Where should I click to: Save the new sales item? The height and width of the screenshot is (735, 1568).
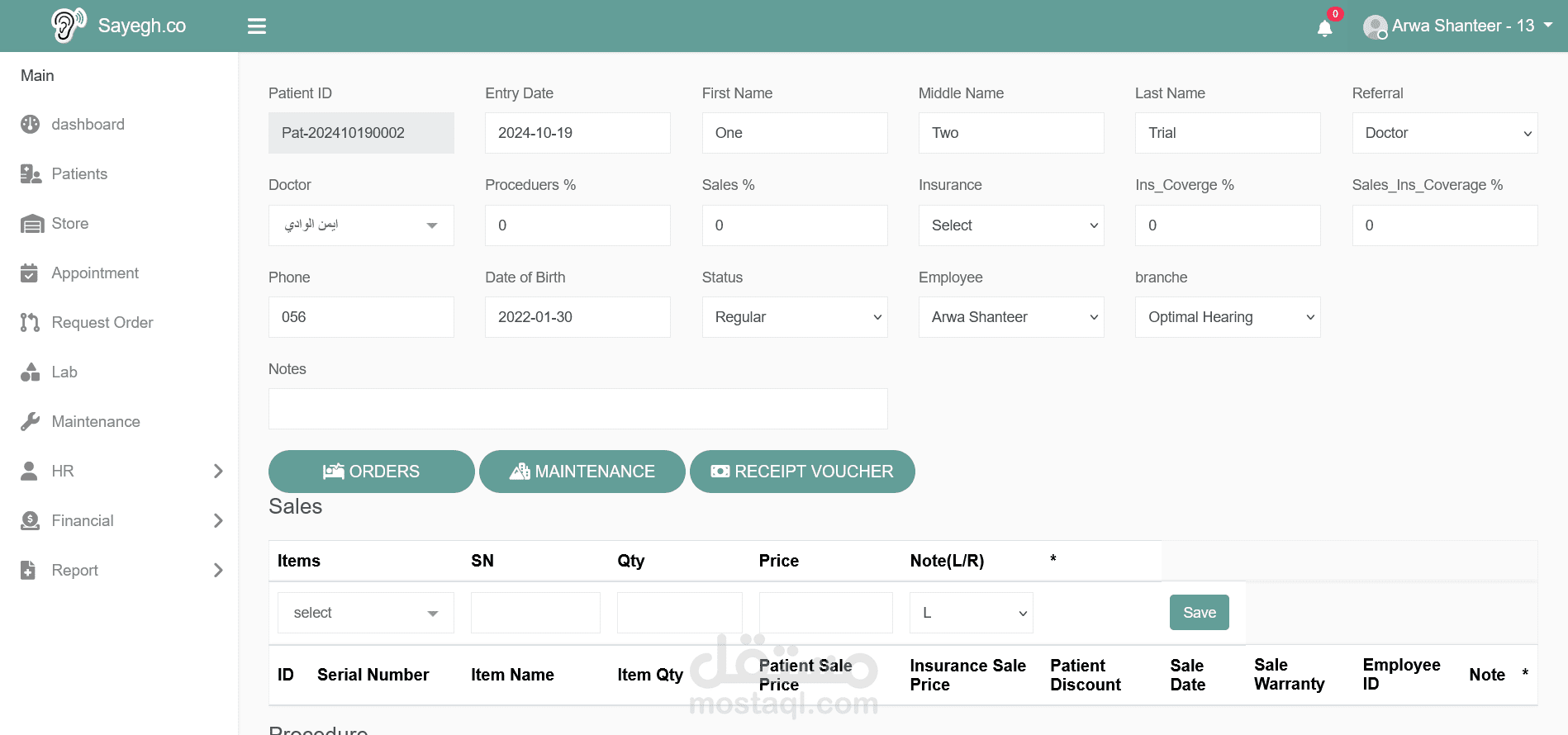tap(1199, 613)
